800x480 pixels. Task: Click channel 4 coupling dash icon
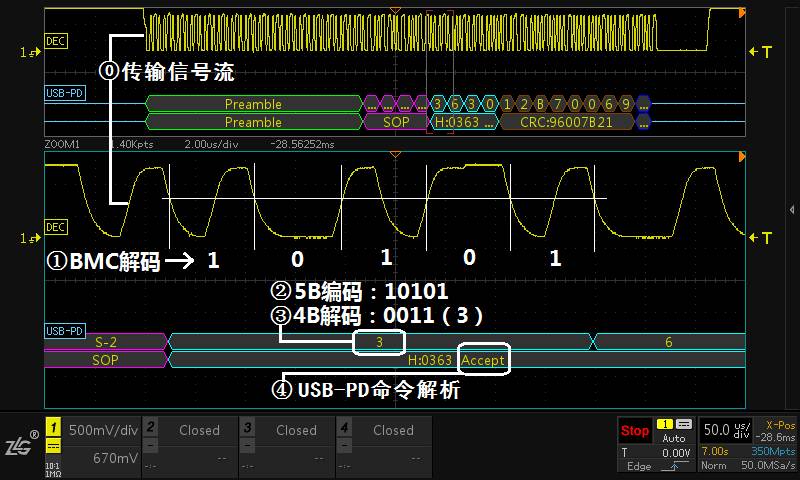344,445
